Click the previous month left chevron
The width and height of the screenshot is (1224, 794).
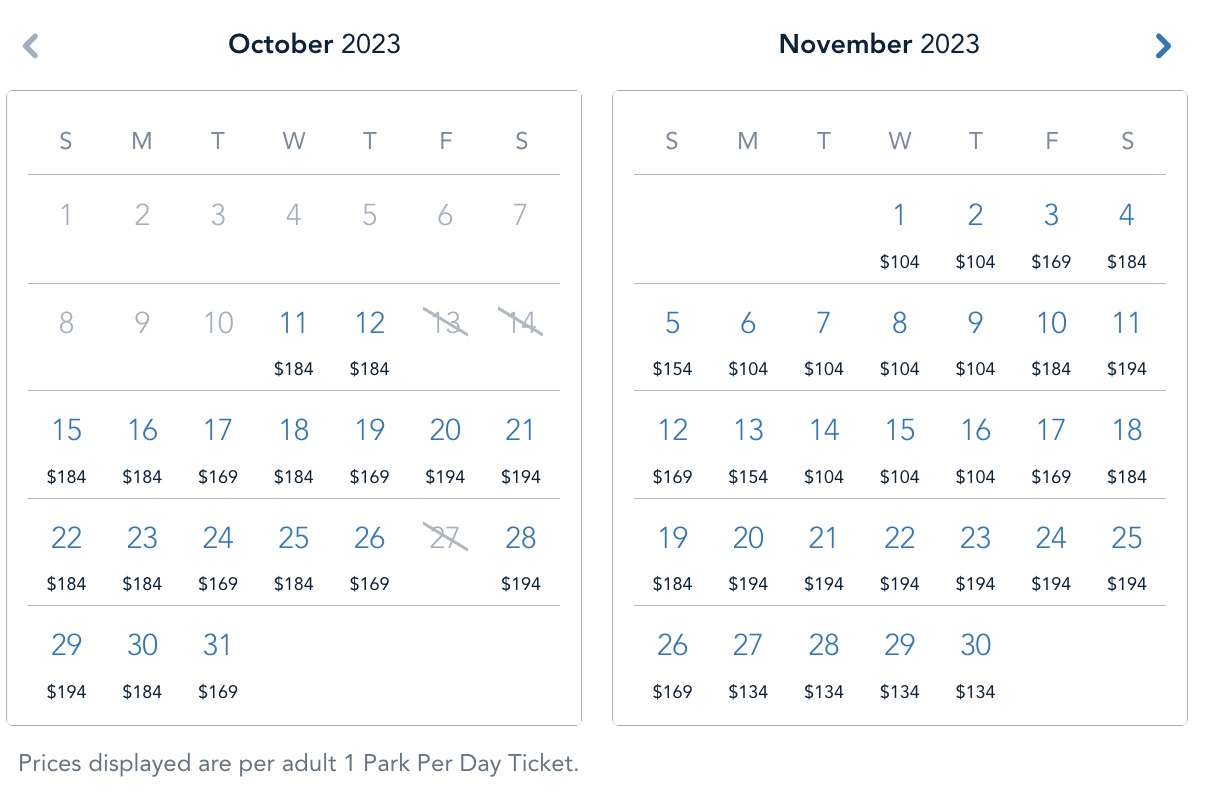(31, 46)
